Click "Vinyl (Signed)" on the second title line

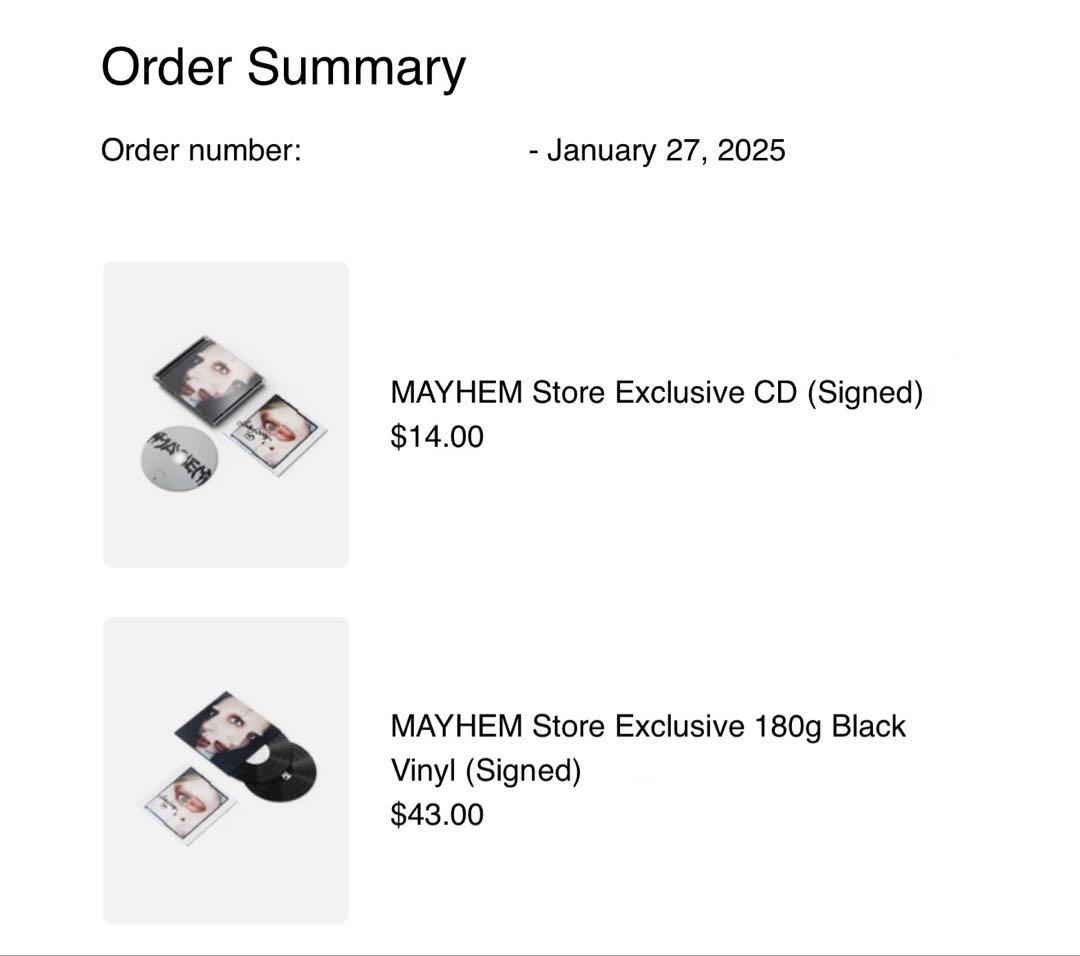click(485, 771)
